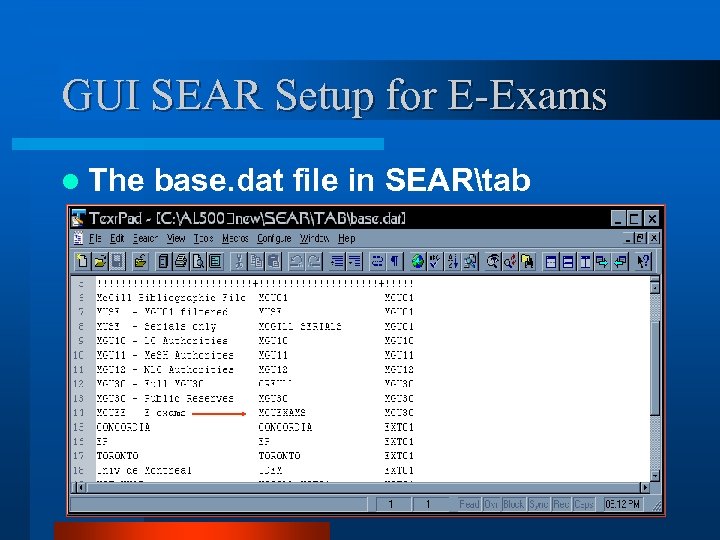Viewport: 720px width, 540px height.
Task: Open the Help menu
Action: click(x=347, y=238)
